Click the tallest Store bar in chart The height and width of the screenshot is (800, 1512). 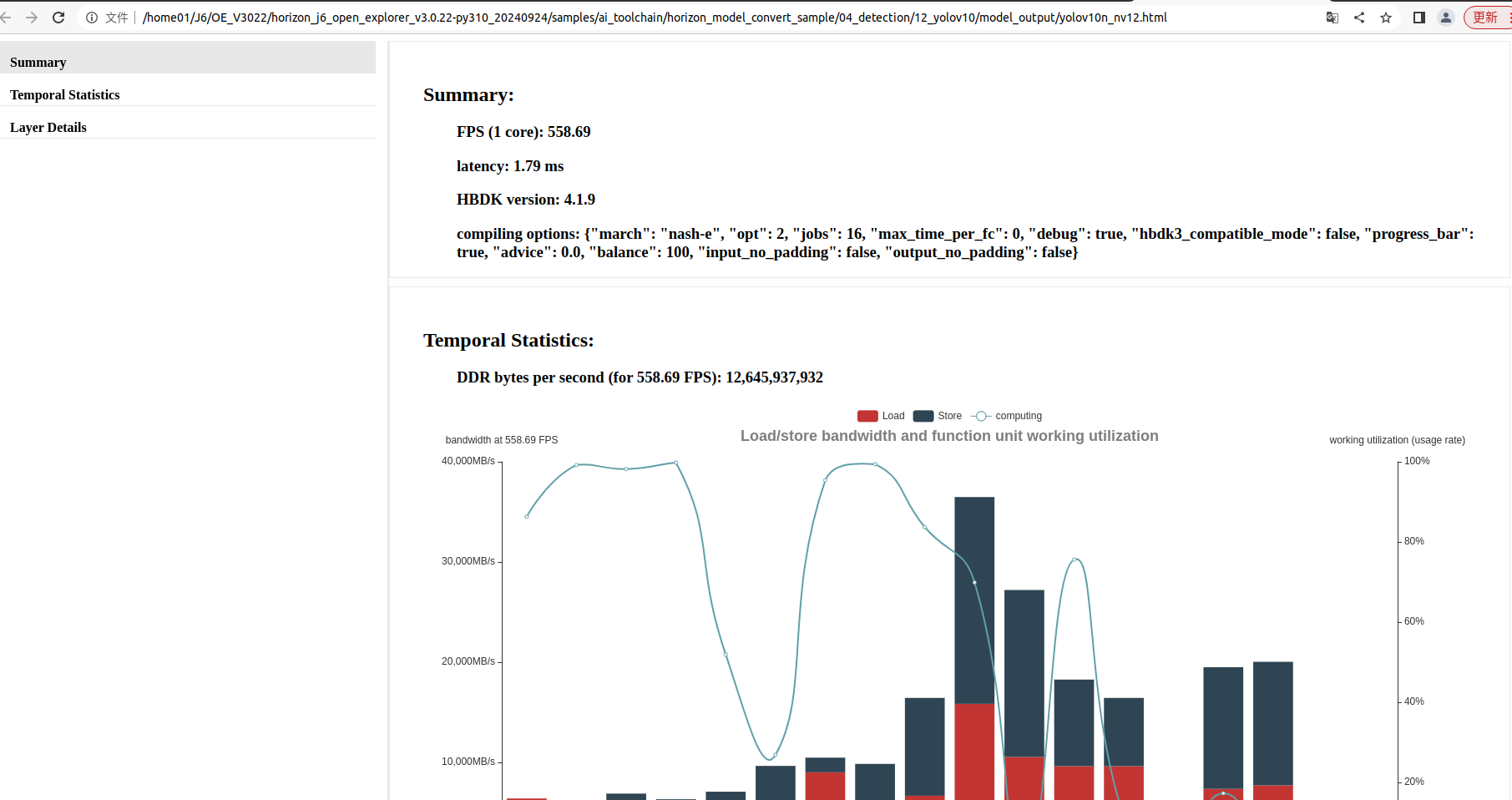pos(974,600)
